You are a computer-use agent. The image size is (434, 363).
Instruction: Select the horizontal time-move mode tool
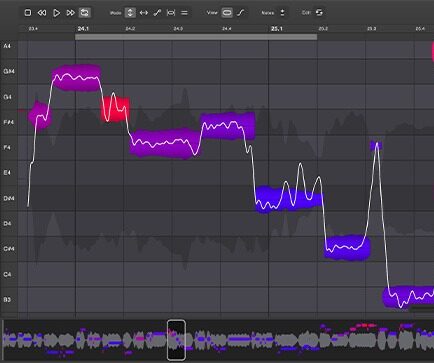[x=144, y=13]
